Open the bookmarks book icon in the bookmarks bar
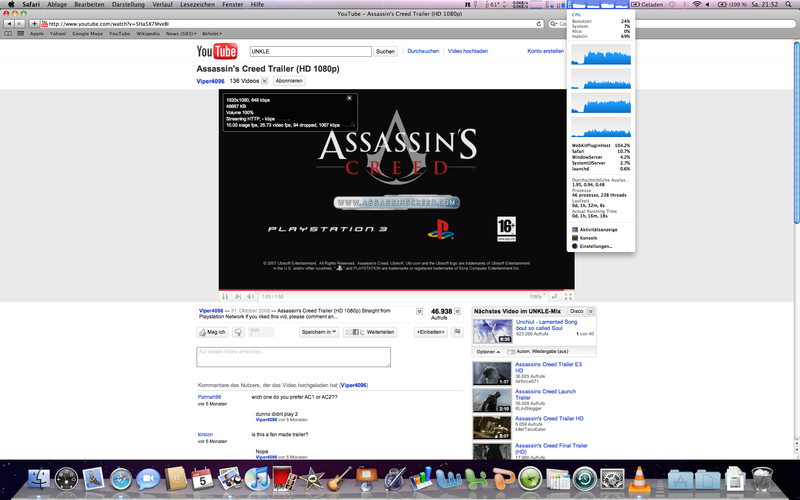Viewport: 800px width, 500px height. 8,34
